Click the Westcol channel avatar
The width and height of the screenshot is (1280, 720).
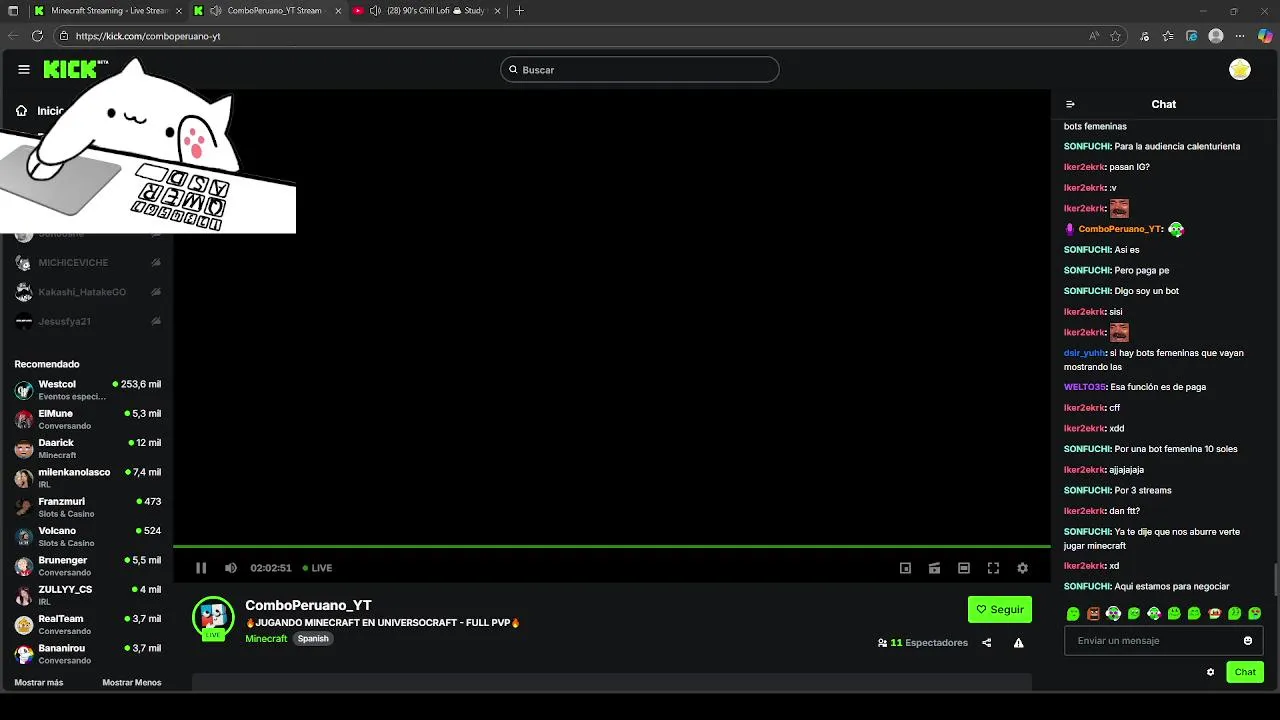coord(24,390)
